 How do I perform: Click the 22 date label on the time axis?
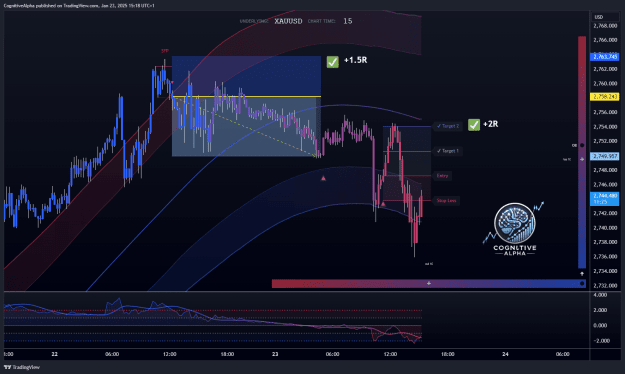point(55,354)
